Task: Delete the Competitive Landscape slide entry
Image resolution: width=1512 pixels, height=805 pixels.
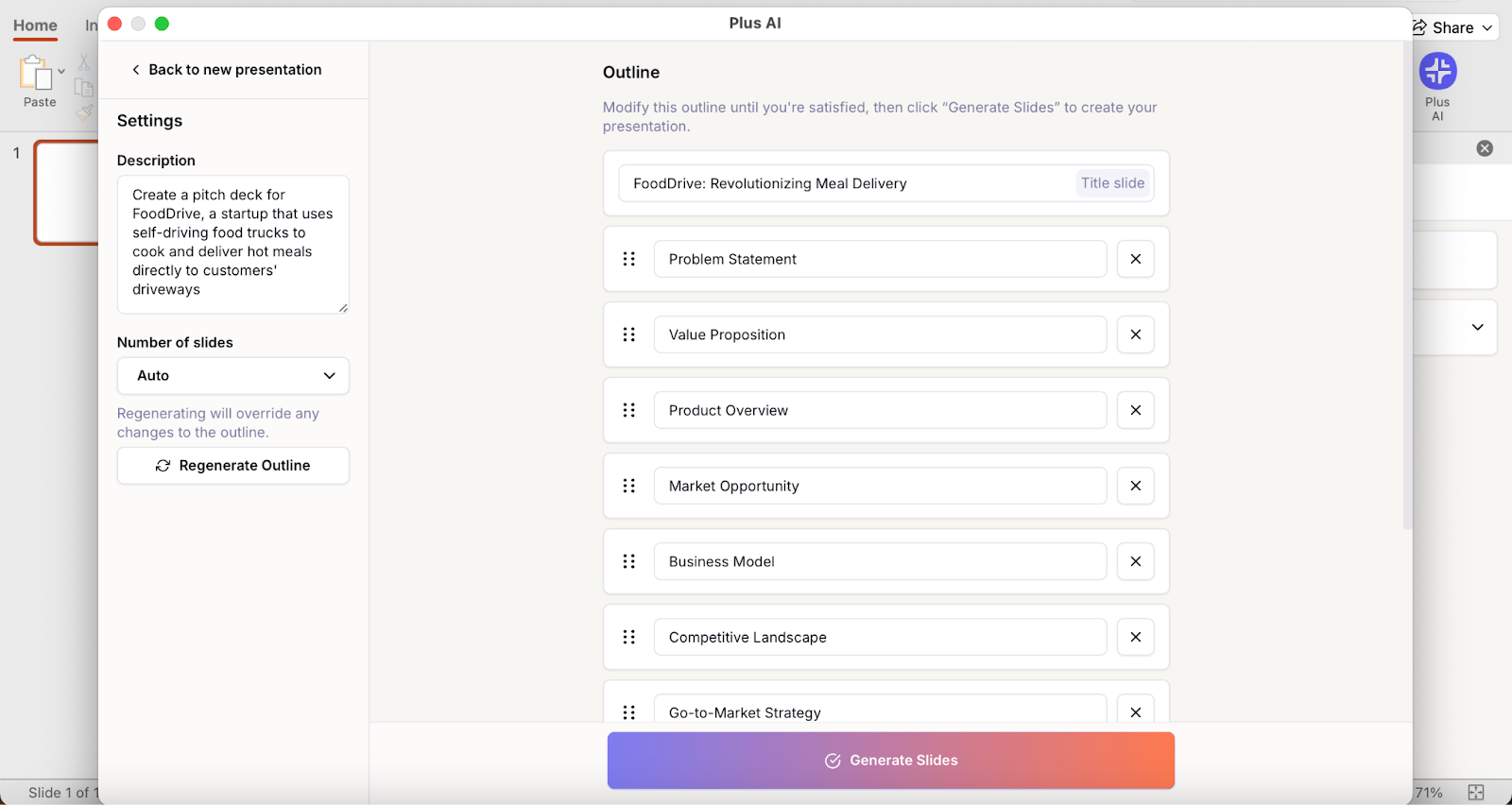Action: pyautogui.click(x=1135, y=637)
